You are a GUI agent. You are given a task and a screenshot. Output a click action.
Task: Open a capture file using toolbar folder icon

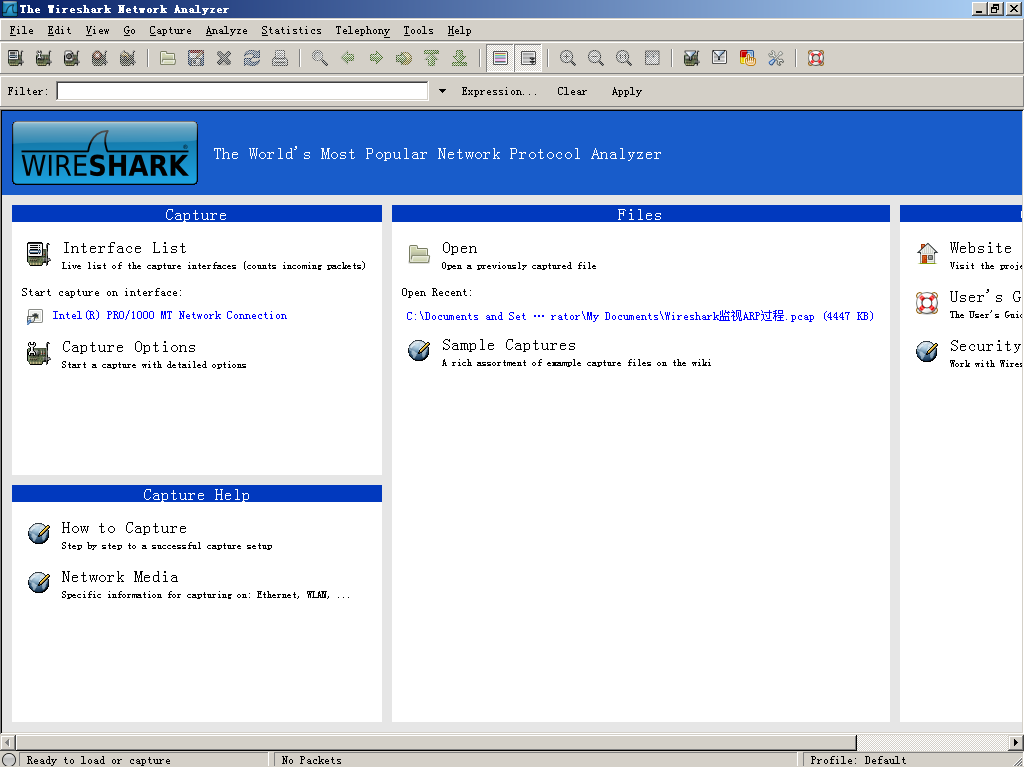click(x=168, y=58)
